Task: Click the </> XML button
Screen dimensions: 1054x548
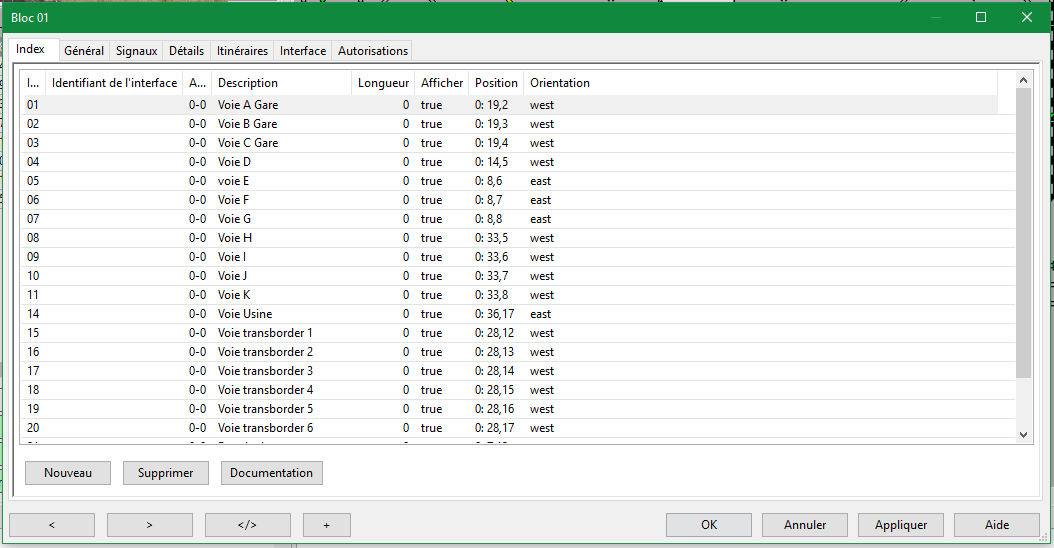Action: [247, 525]
